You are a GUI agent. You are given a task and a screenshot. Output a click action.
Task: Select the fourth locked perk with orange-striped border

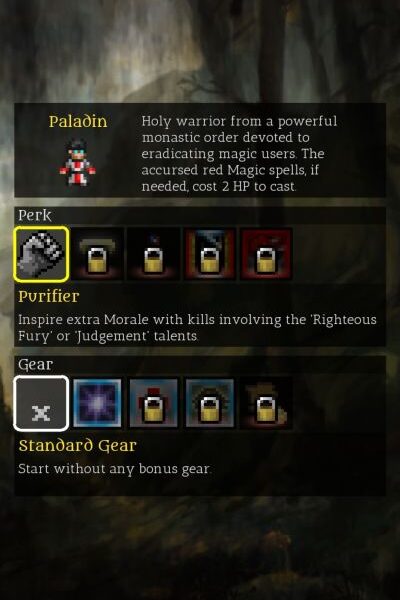pos(210,254)
